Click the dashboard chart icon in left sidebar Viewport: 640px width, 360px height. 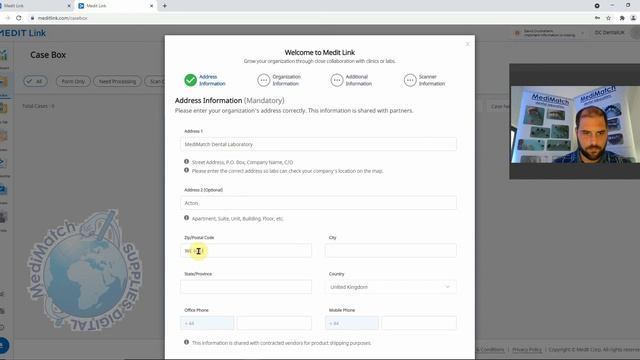tap(4, 55)
